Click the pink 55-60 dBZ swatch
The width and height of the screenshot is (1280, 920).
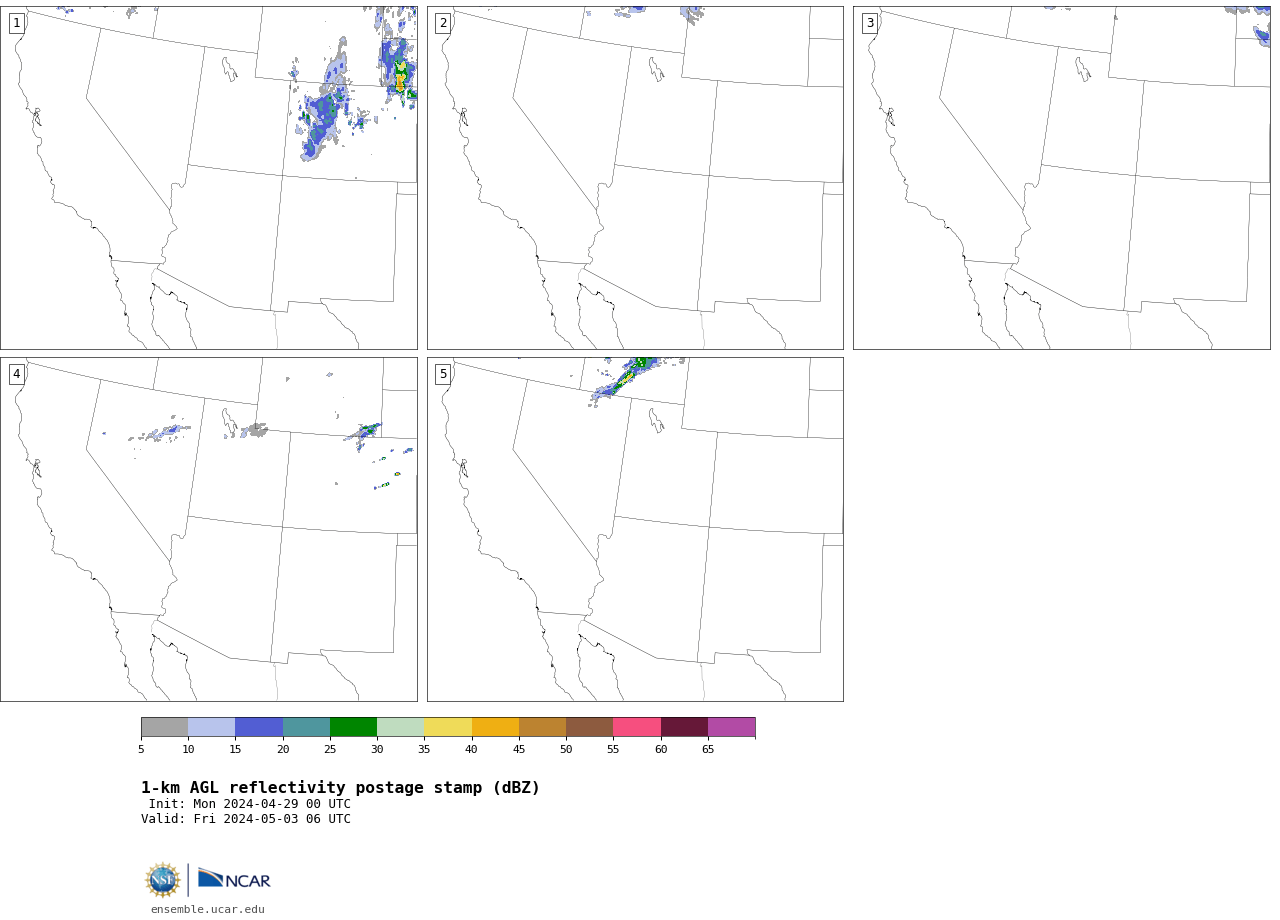(x=637, y=727)
